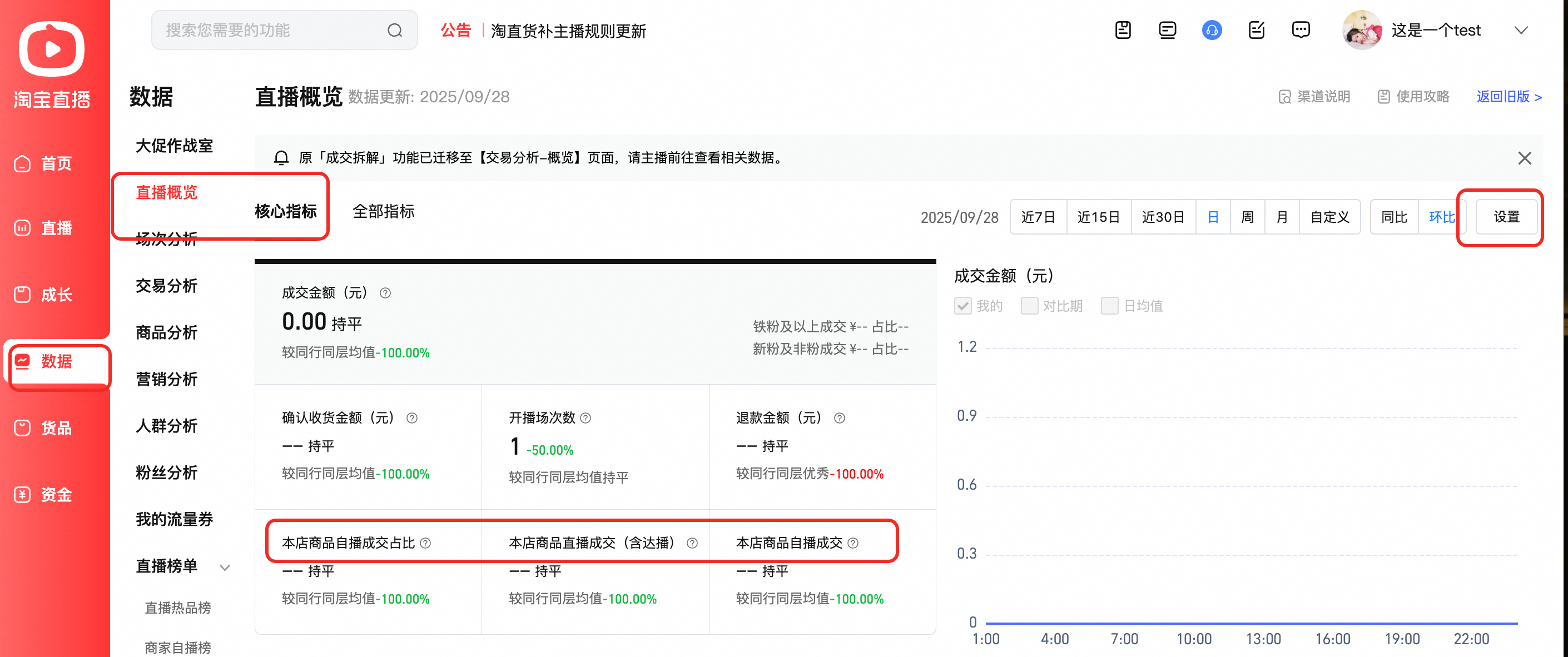Dismiss the notification banner with X
The width and height of the screenshot is (1568, 657).
point(1524,158)
